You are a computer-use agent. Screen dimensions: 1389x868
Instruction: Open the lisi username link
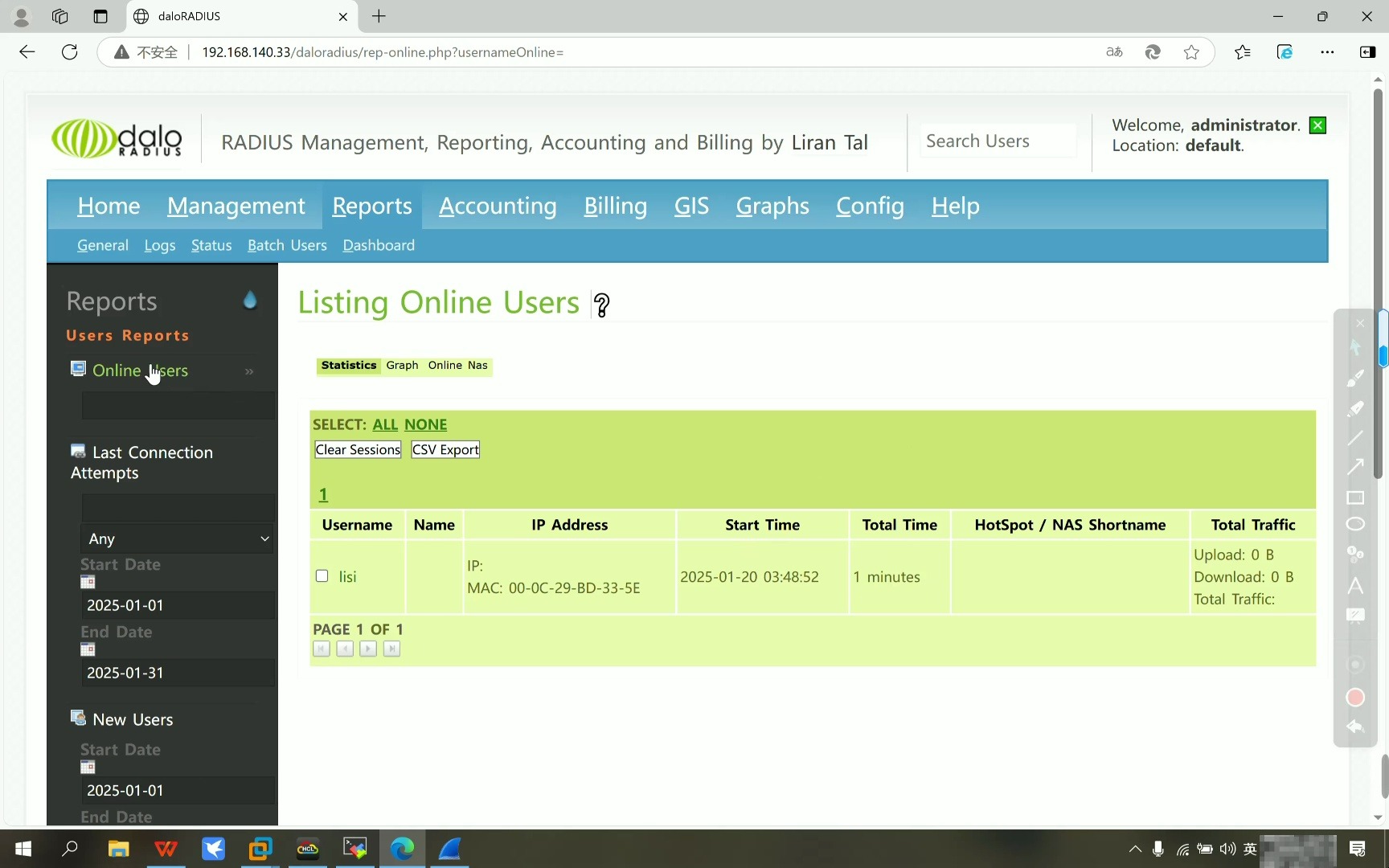coord(347,577)
